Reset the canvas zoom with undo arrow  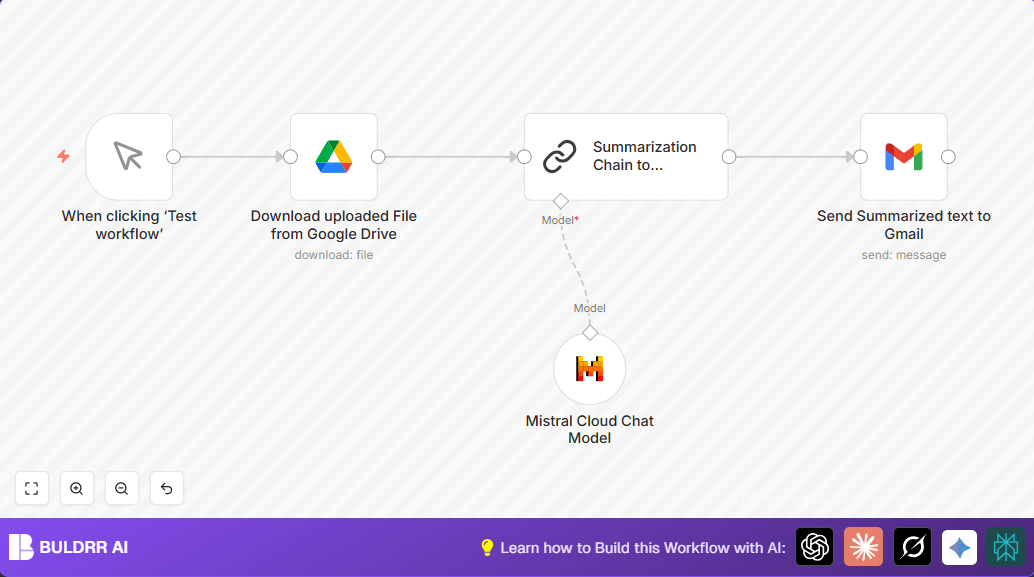pyautogui.click(x=167, y=488)
